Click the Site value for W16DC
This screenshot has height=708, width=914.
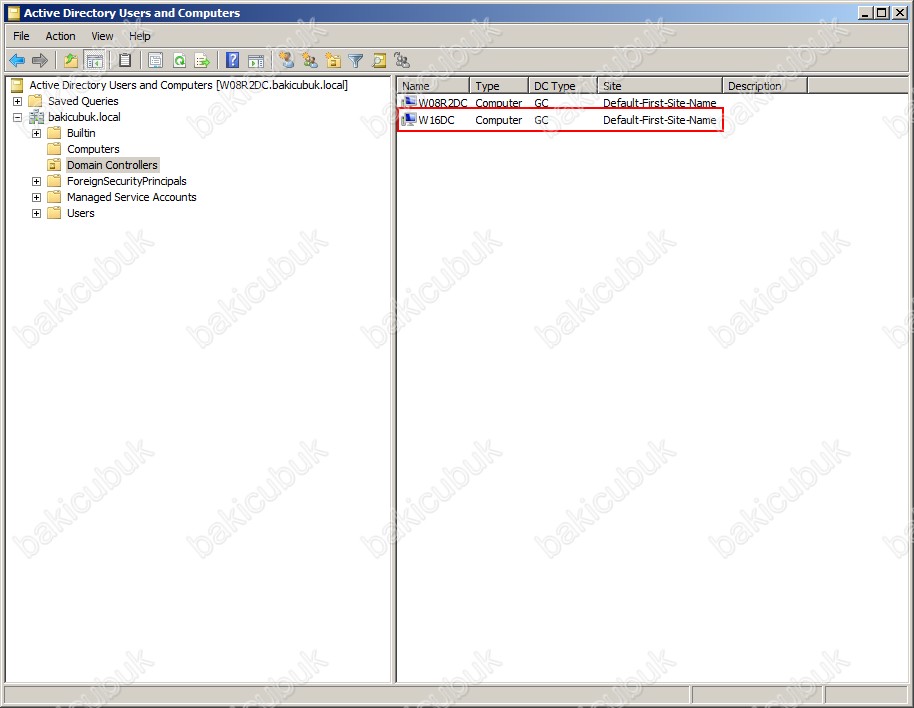pos(659,120)
